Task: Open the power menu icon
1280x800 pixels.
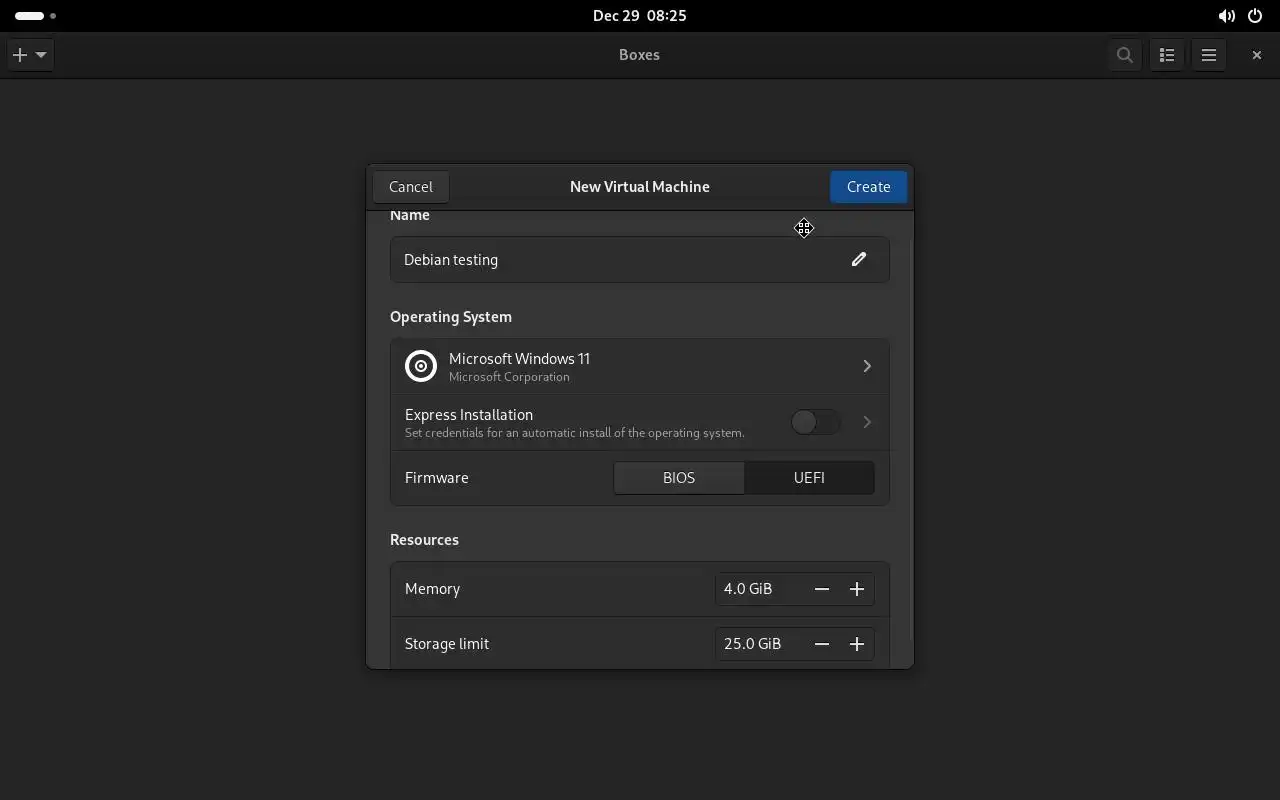Action: (x=1255, y=16)
